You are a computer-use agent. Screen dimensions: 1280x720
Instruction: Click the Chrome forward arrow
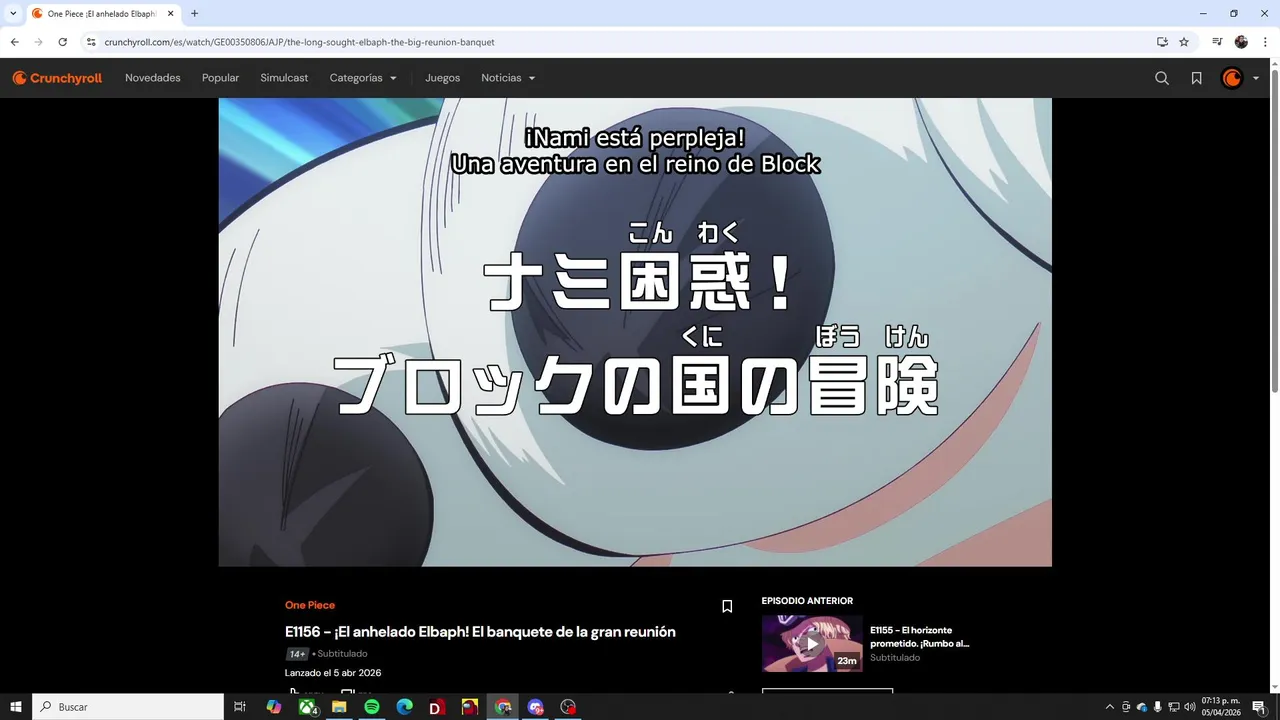click(x=38, y=42)
